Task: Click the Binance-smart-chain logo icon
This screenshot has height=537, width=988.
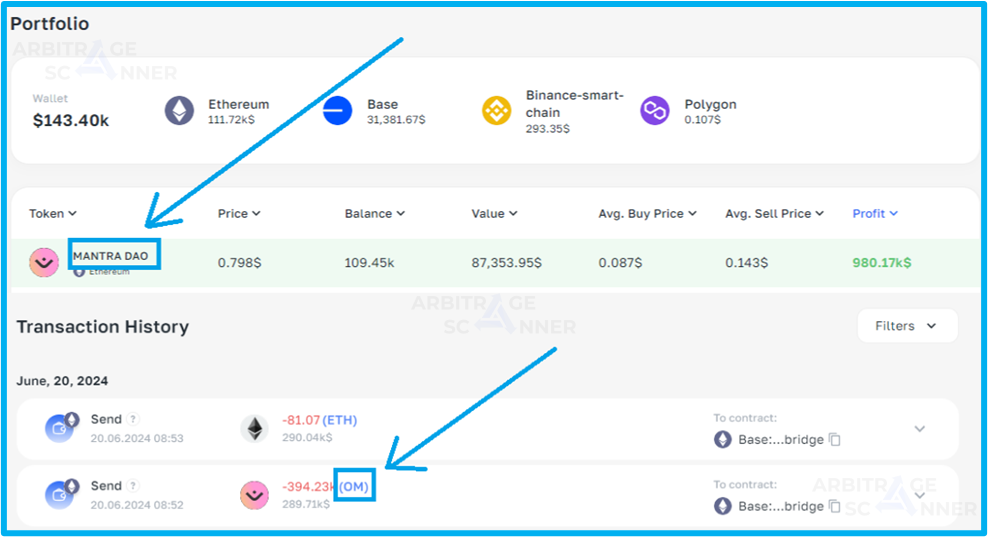Action: pyautogui.click(x=497, y=112)
